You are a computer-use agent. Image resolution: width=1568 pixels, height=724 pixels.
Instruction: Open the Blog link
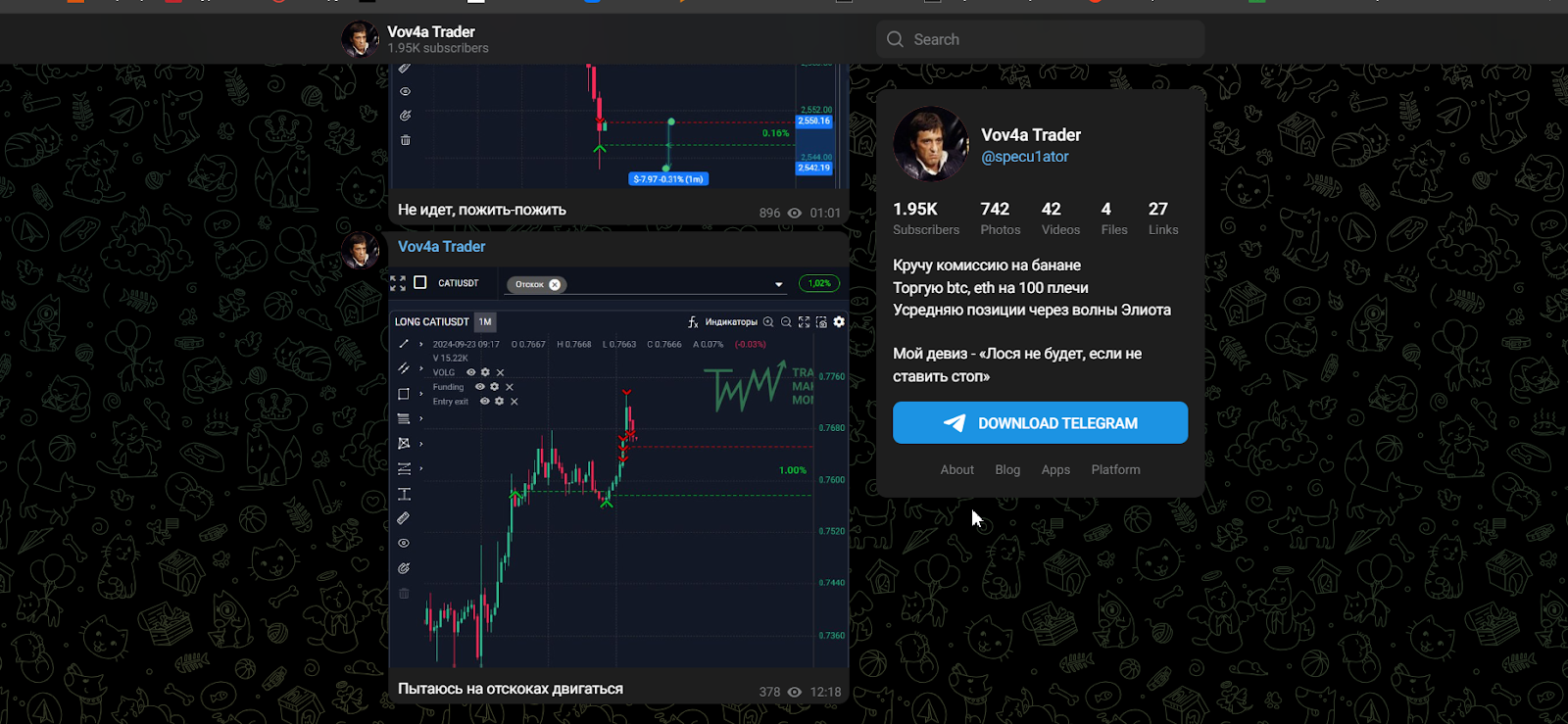tap(1007, 470)
